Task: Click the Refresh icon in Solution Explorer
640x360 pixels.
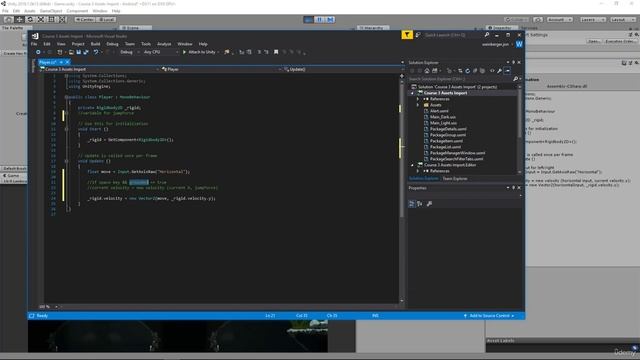Action: [x=468, y=71]
